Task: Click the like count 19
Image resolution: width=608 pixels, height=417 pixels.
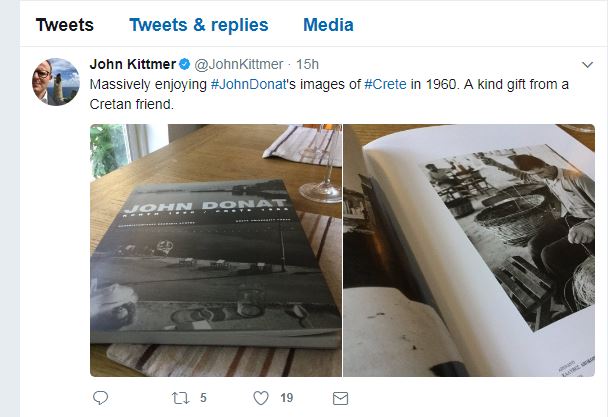Action: click(x=287, y=398)
